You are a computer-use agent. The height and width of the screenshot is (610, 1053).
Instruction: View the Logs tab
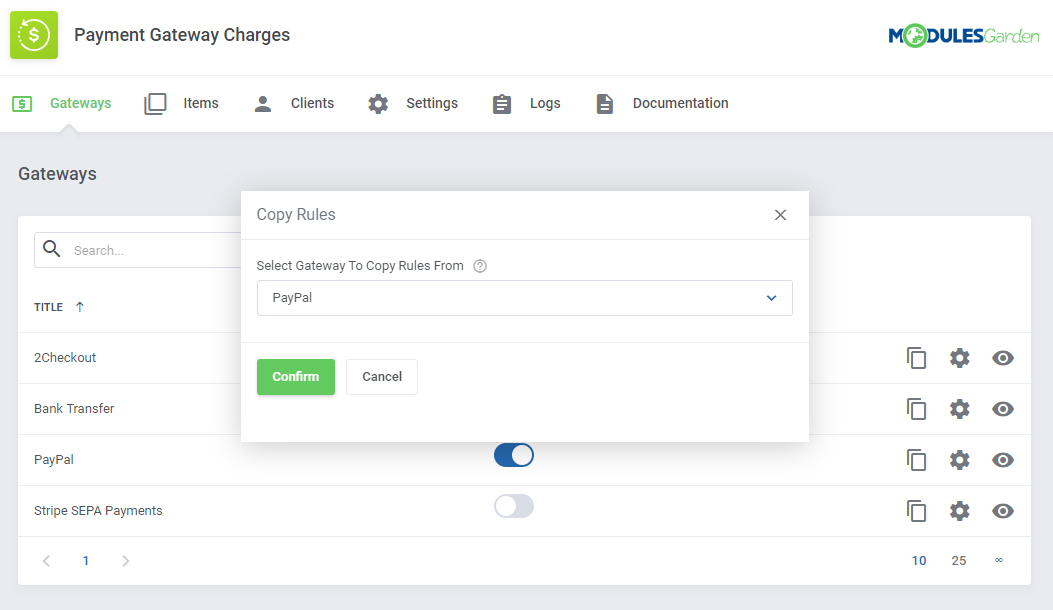coord(545,103)
